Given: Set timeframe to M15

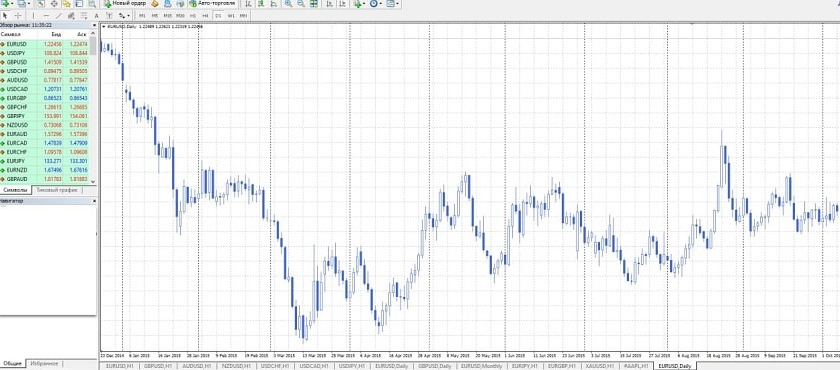Looking at the screenshot, I should point(168,16).
